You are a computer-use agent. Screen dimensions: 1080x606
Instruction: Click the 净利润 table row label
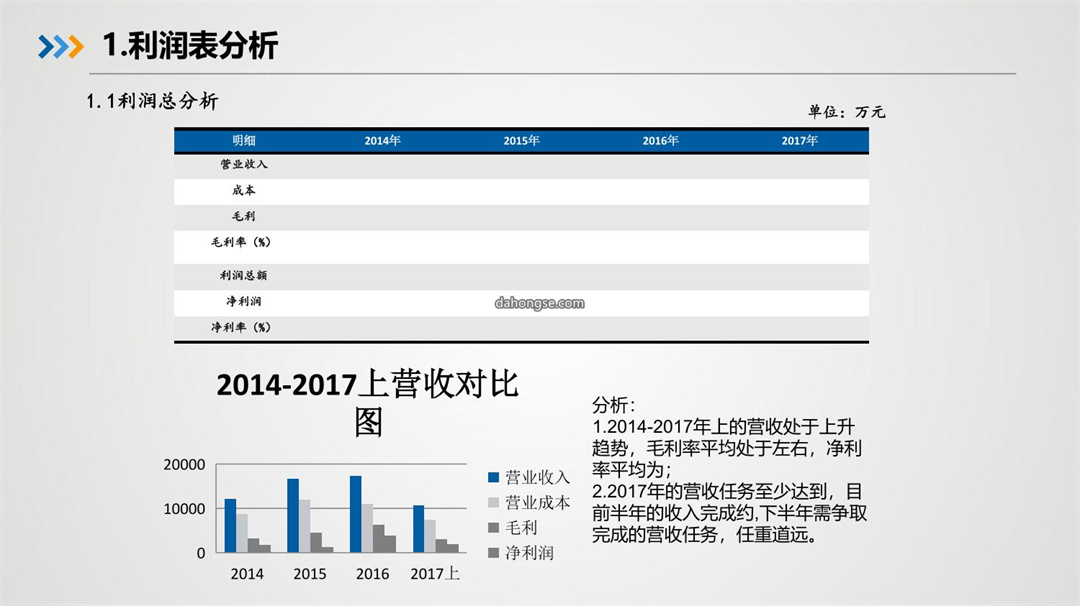tap(244, 301)
